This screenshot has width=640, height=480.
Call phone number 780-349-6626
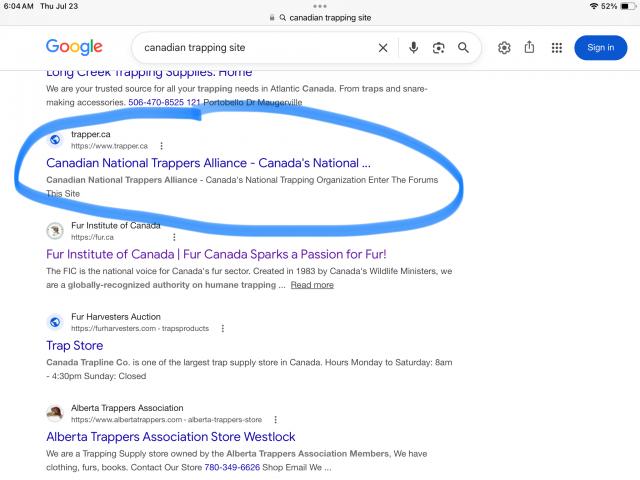pos(232,467)
